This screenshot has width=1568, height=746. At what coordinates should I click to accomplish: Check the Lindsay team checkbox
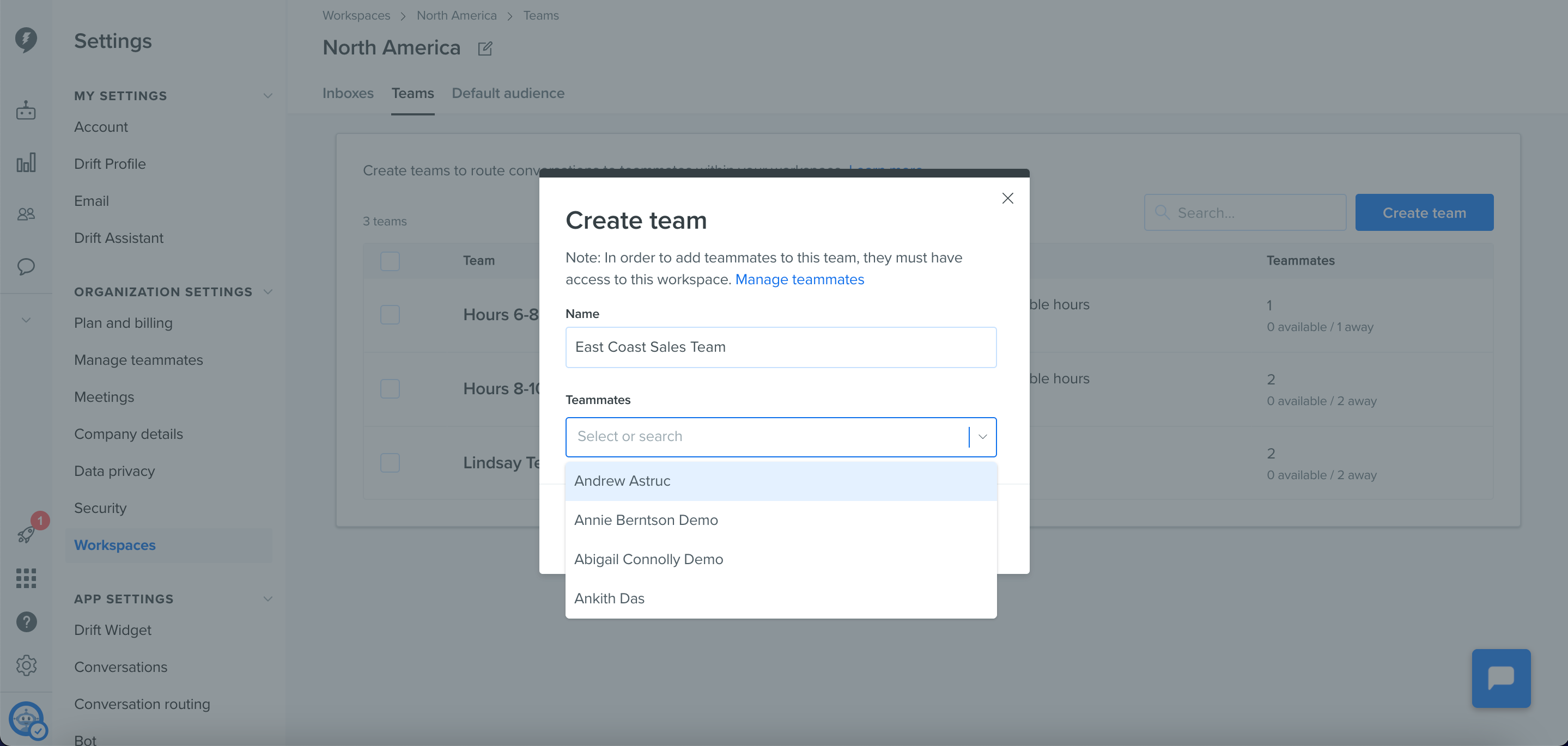coord(390,462)
